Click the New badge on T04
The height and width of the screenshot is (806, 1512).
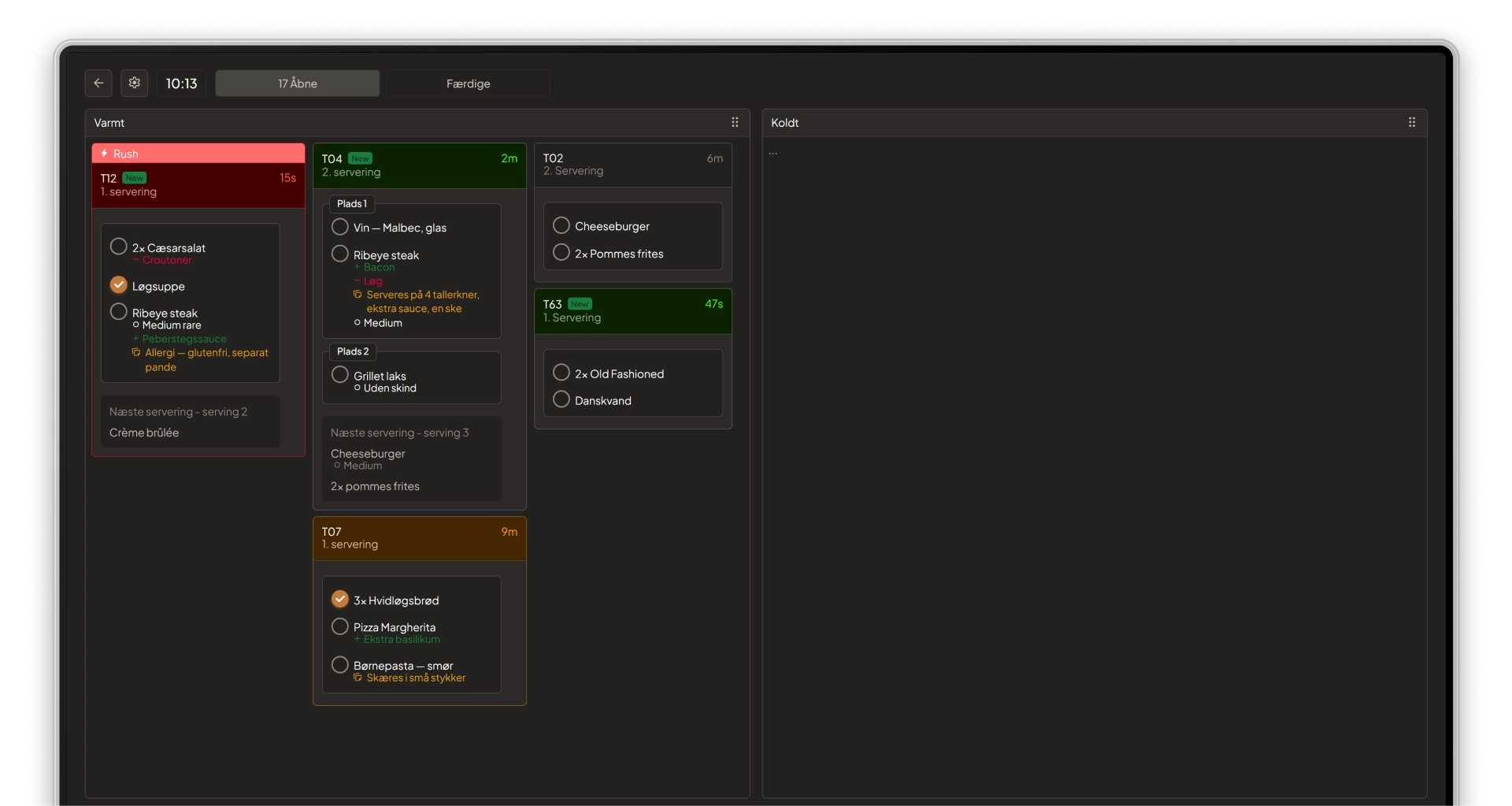click(360, 158)
